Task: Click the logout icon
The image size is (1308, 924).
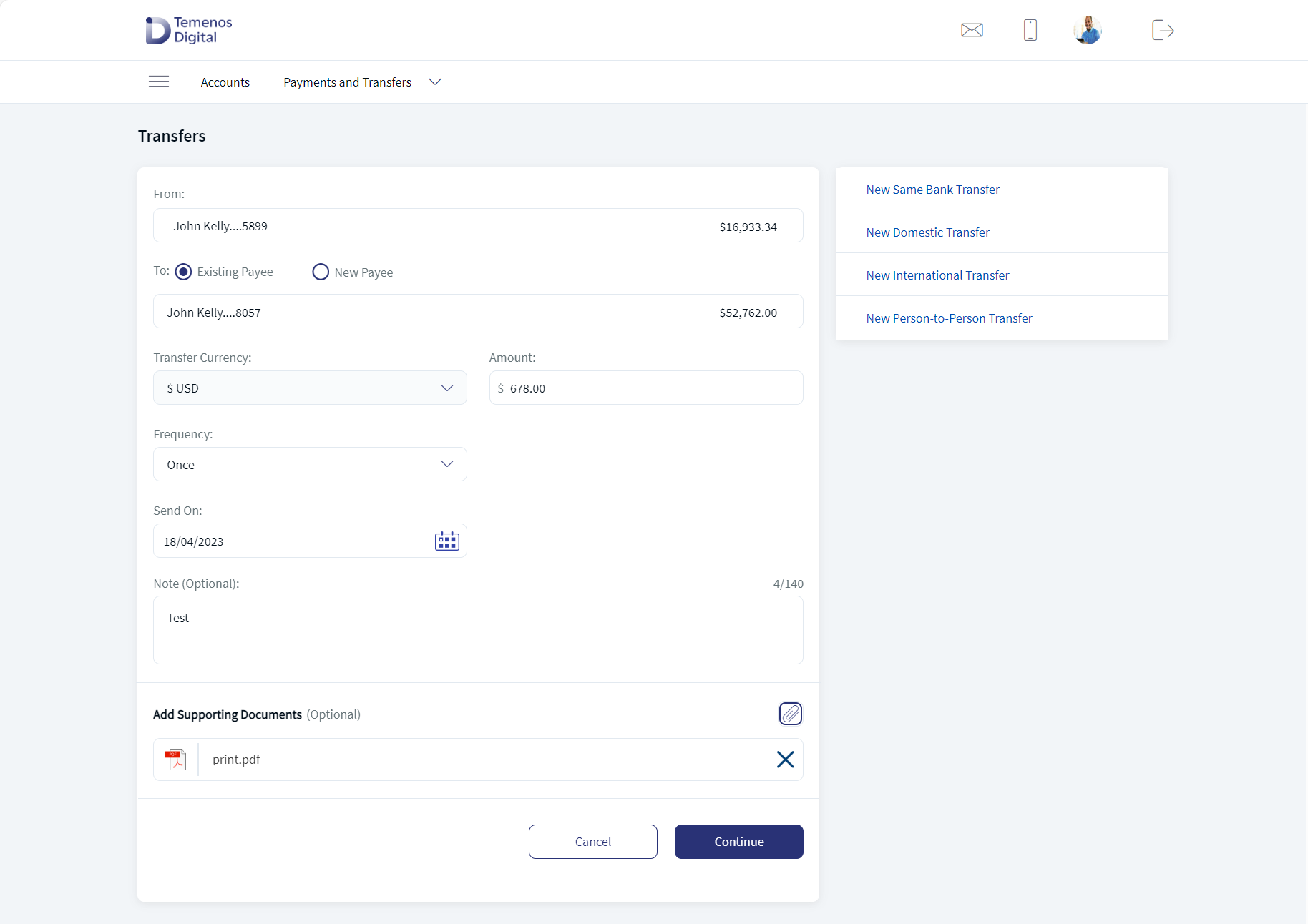Action: [x=1163, y=30]
